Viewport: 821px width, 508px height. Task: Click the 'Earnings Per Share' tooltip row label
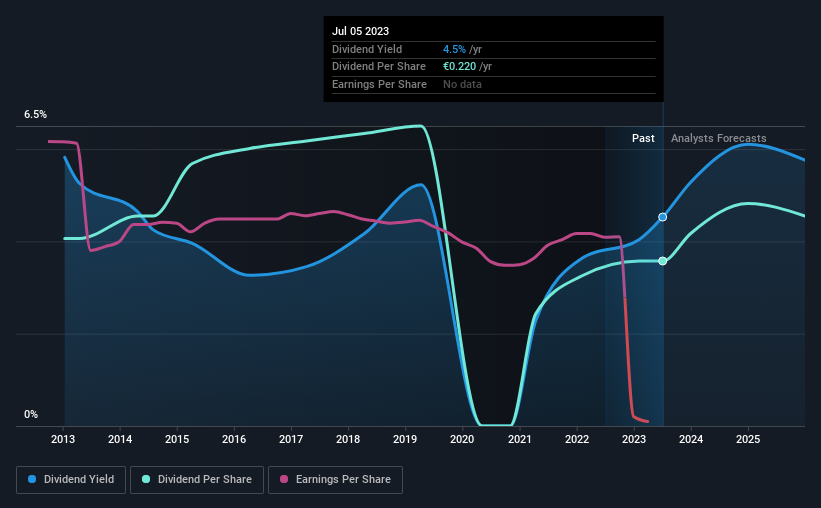pyautogui.click(x=379, y=84)
